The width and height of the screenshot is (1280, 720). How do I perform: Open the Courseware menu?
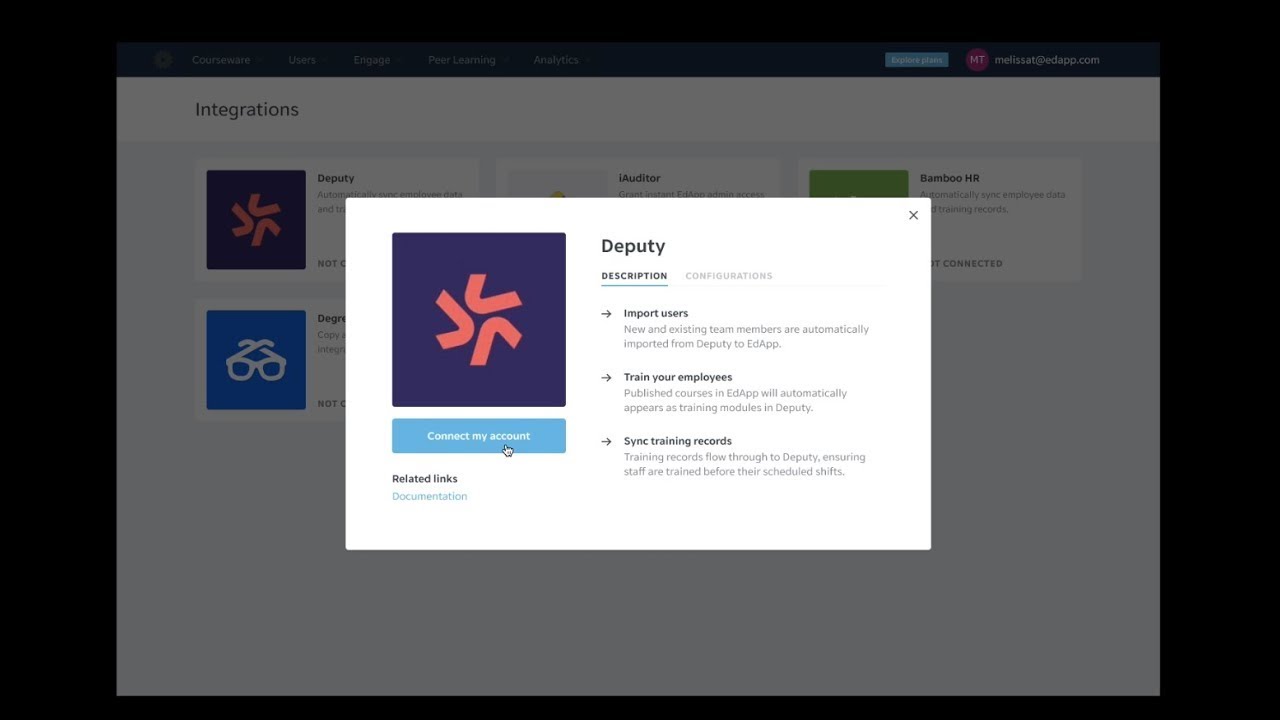point(226,60)
